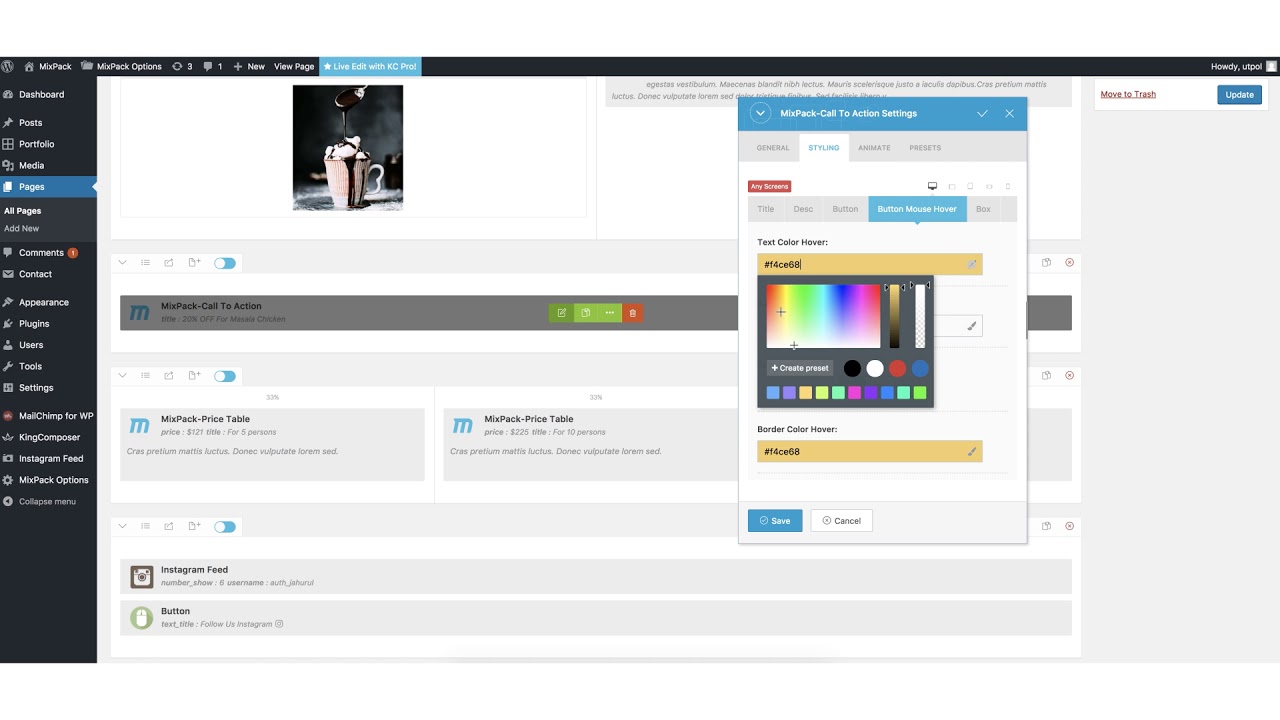
Task: Click the Update publish button
Action: point(1239,94)
